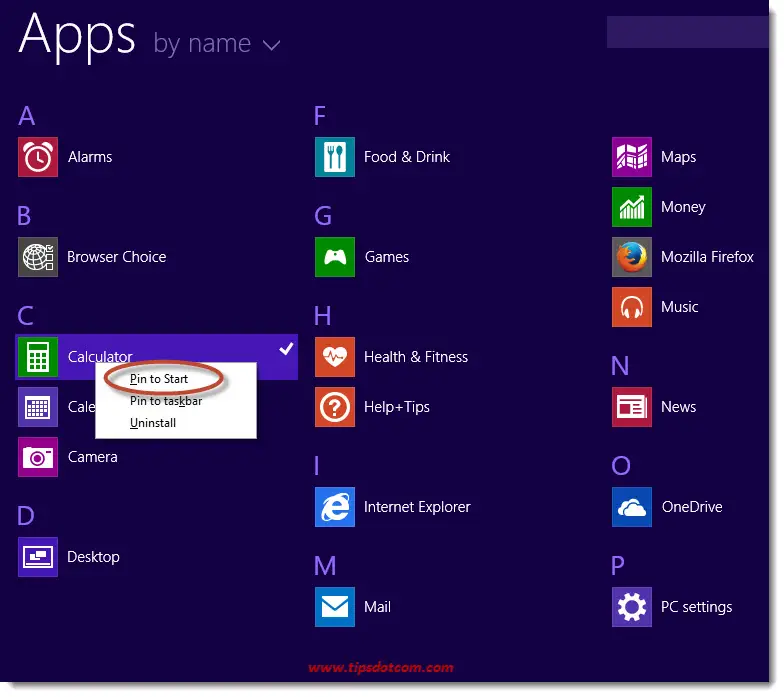This screenshot has height=697, width=784.
Task: Click the search box at top right
Action: 688,32
